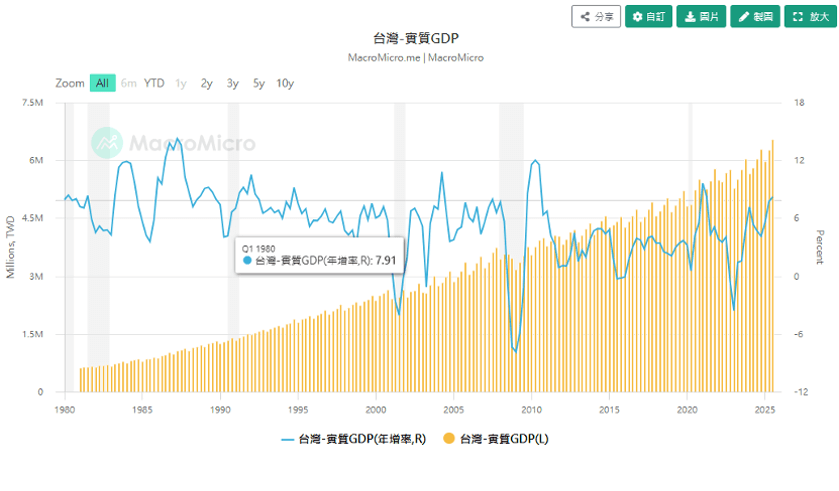This screenshot has height=491, width=839.
Task: Set zoom range to 3y
Action: pos(232,83)
